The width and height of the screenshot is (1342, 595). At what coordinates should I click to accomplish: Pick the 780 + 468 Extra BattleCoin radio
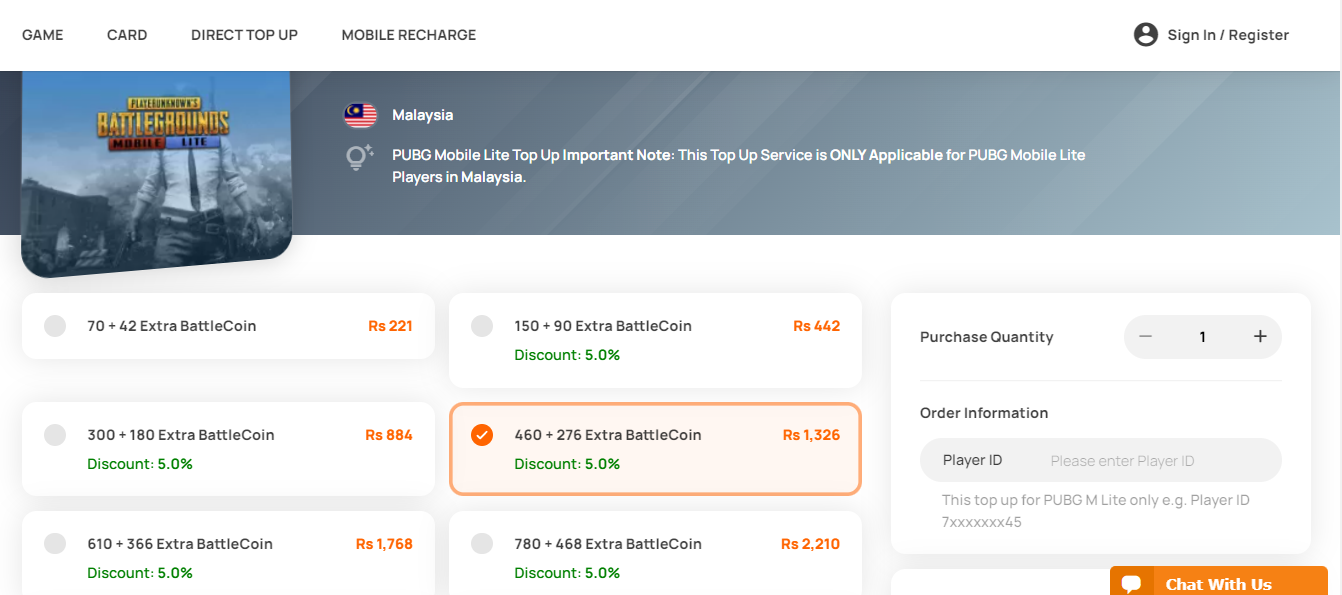click(x=482, y=544)
